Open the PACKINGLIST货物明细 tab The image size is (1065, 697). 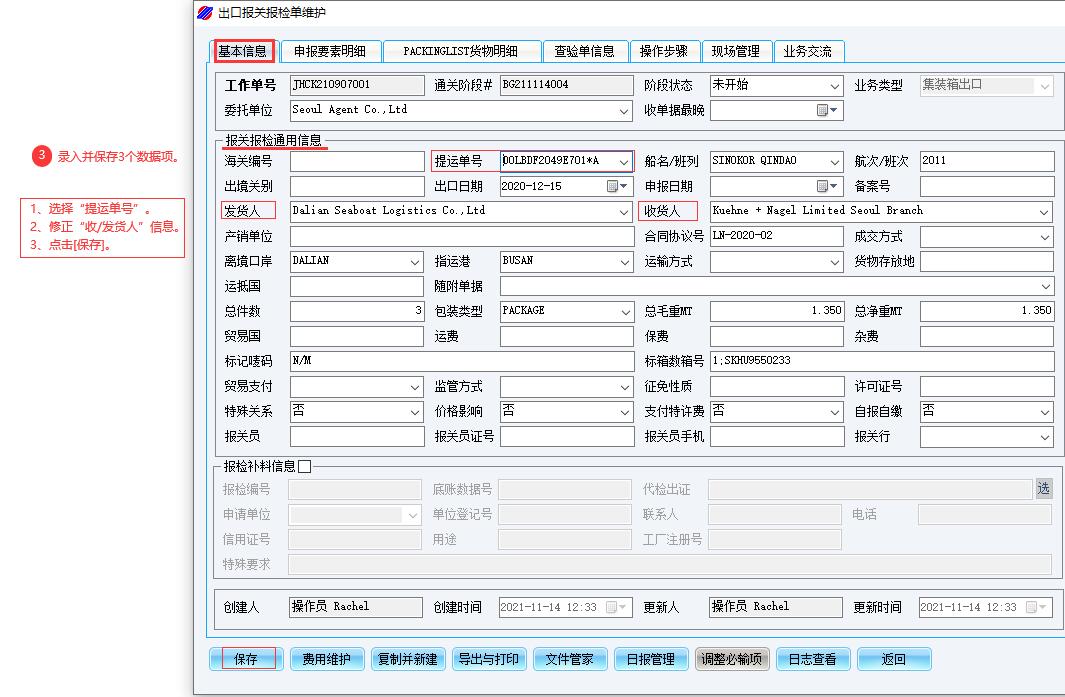pyautogui.click(x=460, y=51)
